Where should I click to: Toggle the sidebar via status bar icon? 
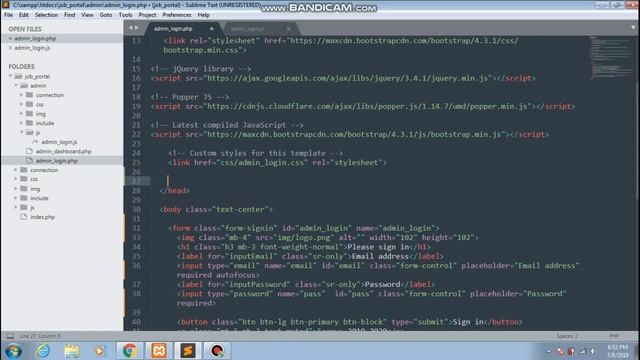[10, 336]
